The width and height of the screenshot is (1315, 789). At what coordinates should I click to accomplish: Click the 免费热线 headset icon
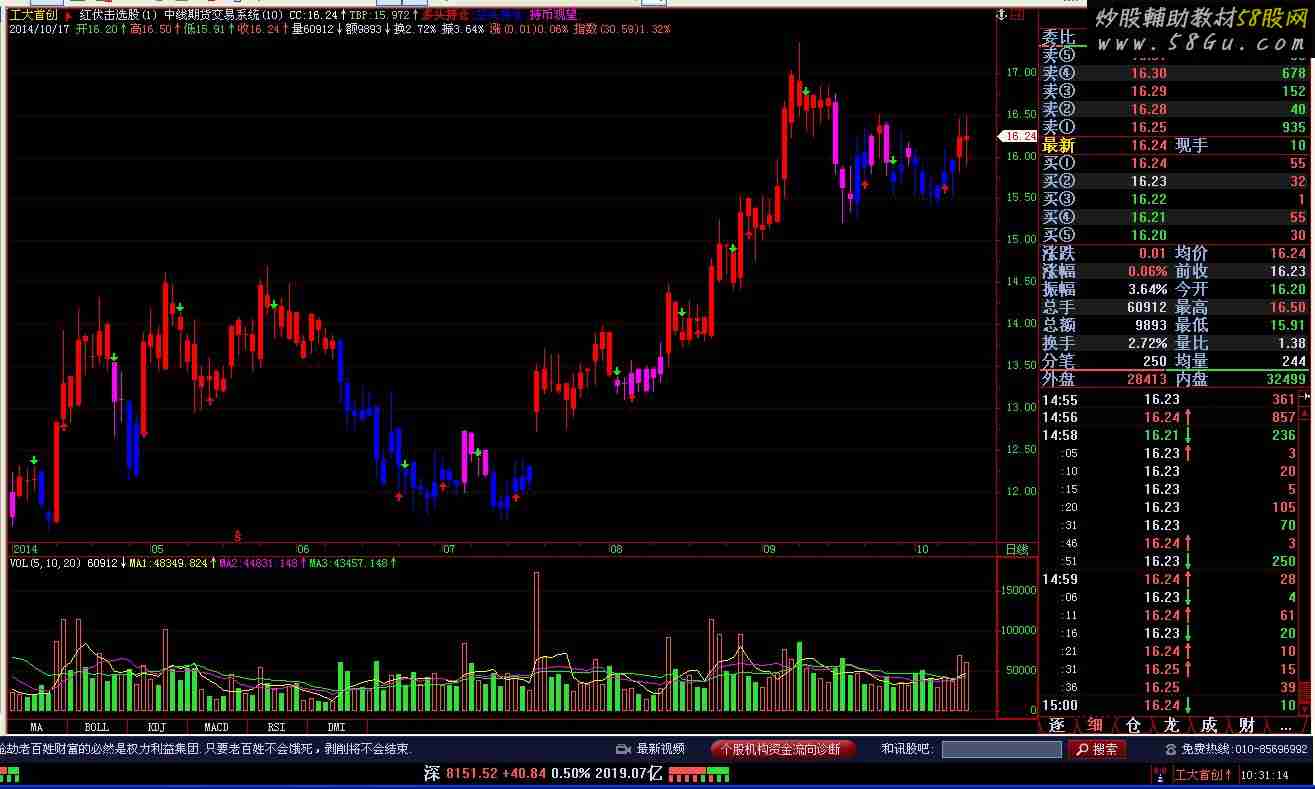[x=1172, y=749]
